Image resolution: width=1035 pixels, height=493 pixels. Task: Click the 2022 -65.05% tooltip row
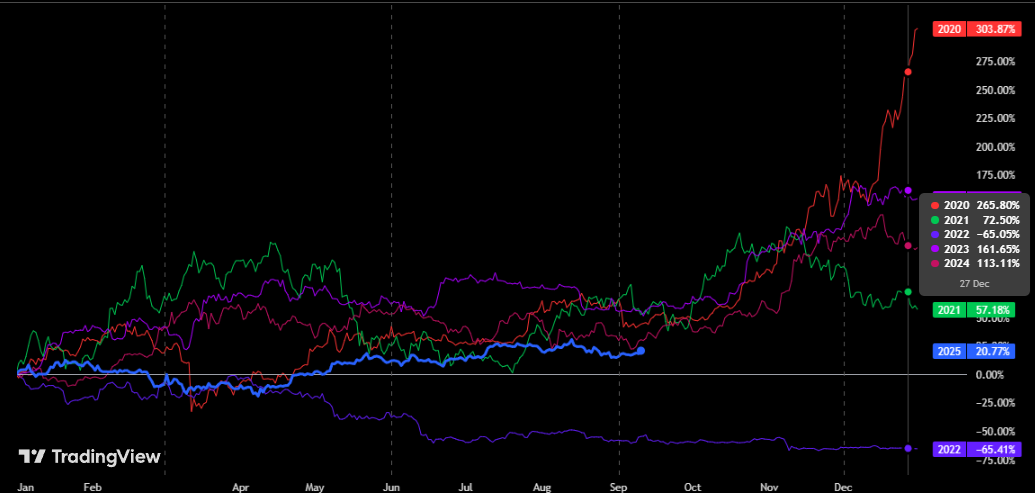[974, 234]
